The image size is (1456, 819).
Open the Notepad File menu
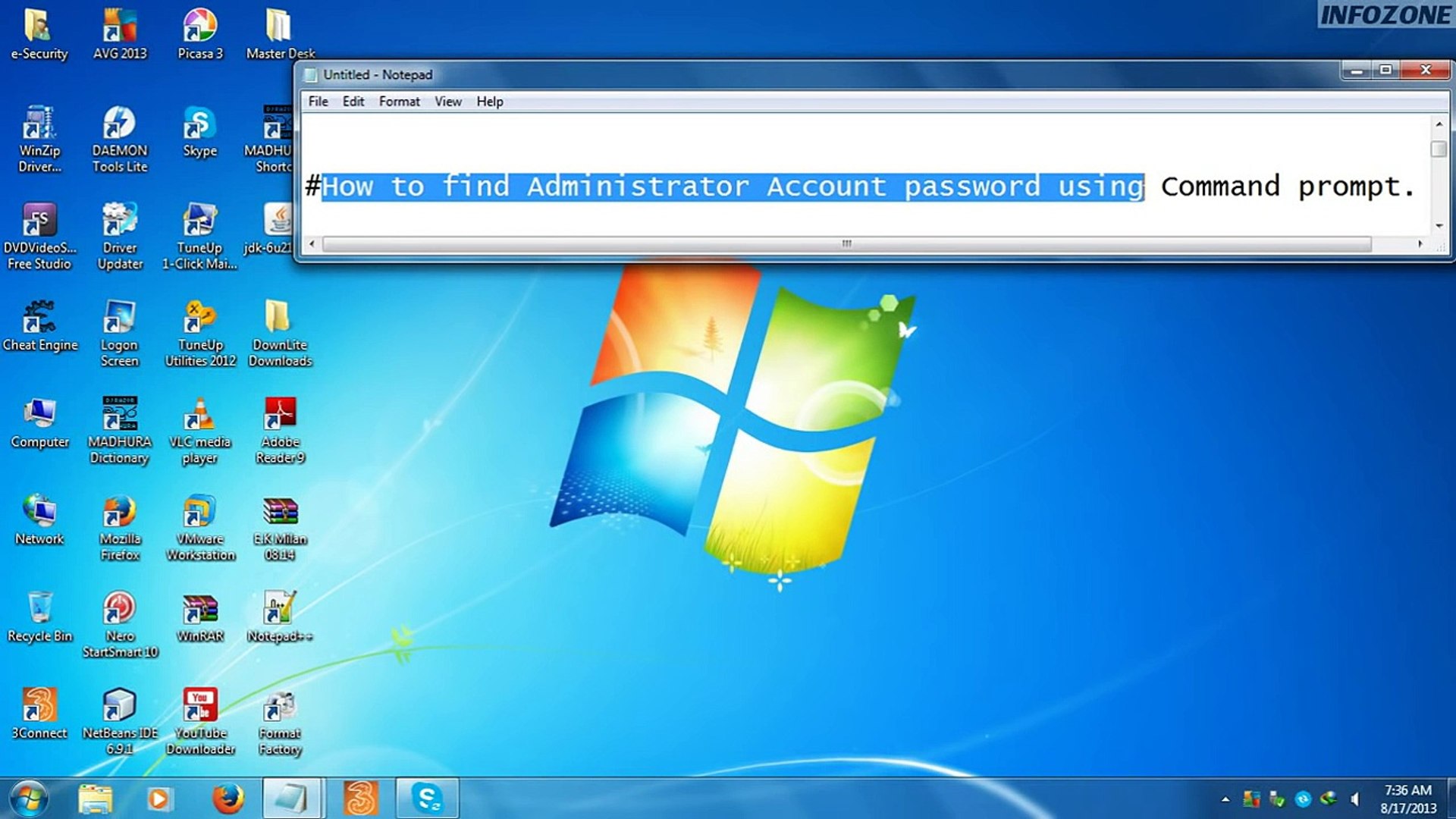[318, 102]
